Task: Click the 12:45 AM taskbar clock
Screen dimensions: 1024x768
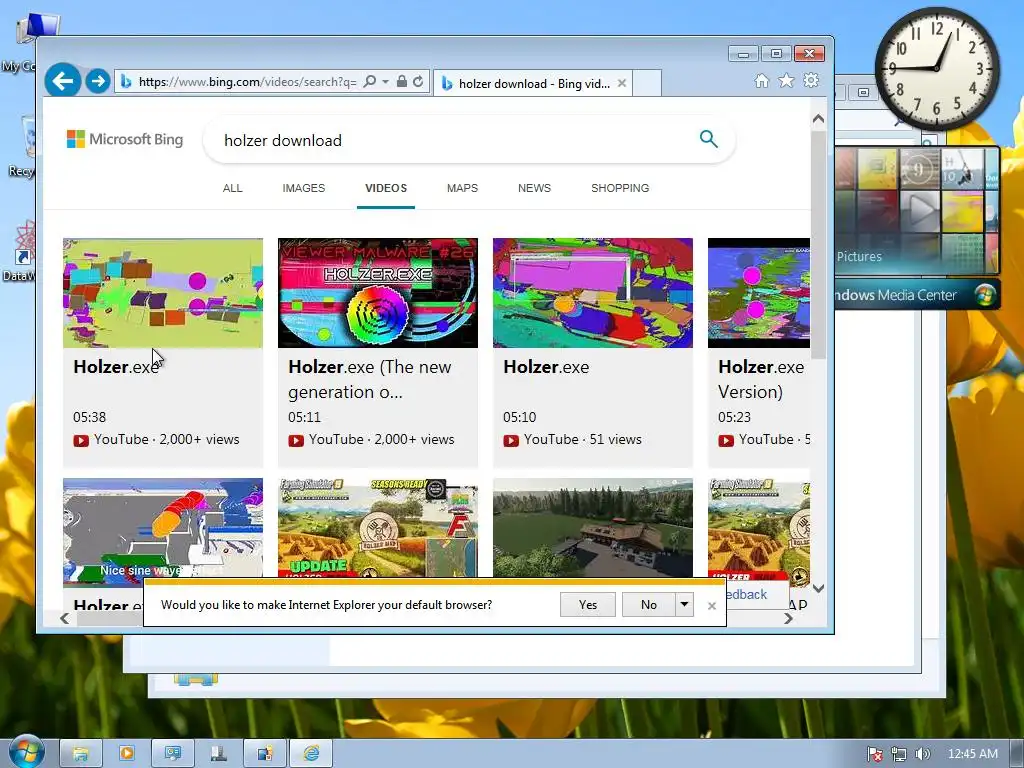Action: pyautogui.click(x=972, y=754)
